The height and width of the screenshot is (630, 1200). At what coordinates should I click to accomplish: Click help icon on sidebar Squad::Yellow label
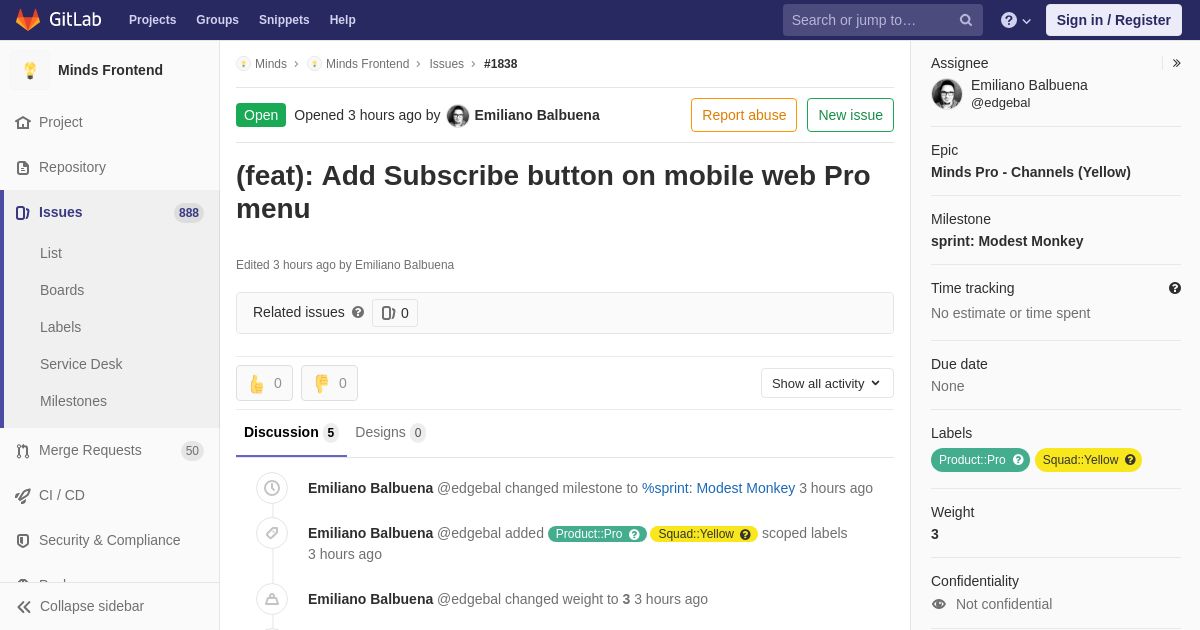1130,460
